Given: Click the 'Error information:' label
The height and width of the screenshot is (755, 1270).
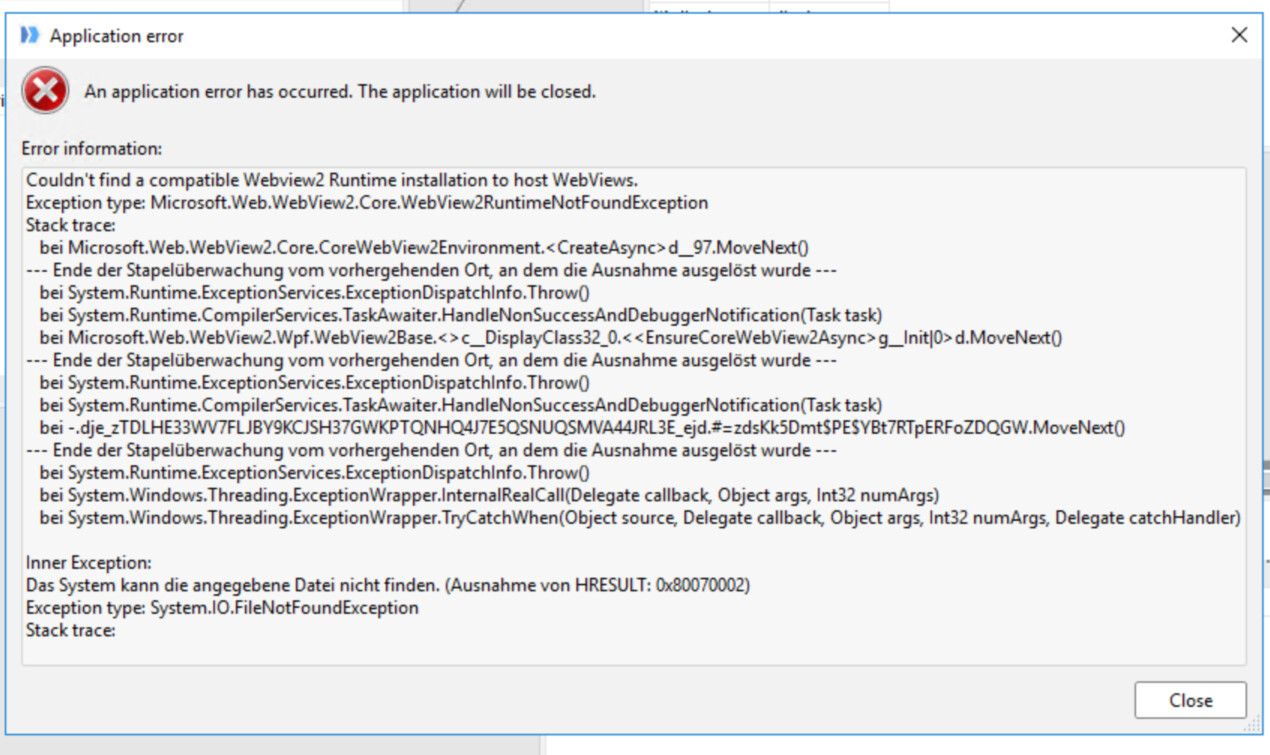Looking at the screenshot, I should tap(91, 149).
